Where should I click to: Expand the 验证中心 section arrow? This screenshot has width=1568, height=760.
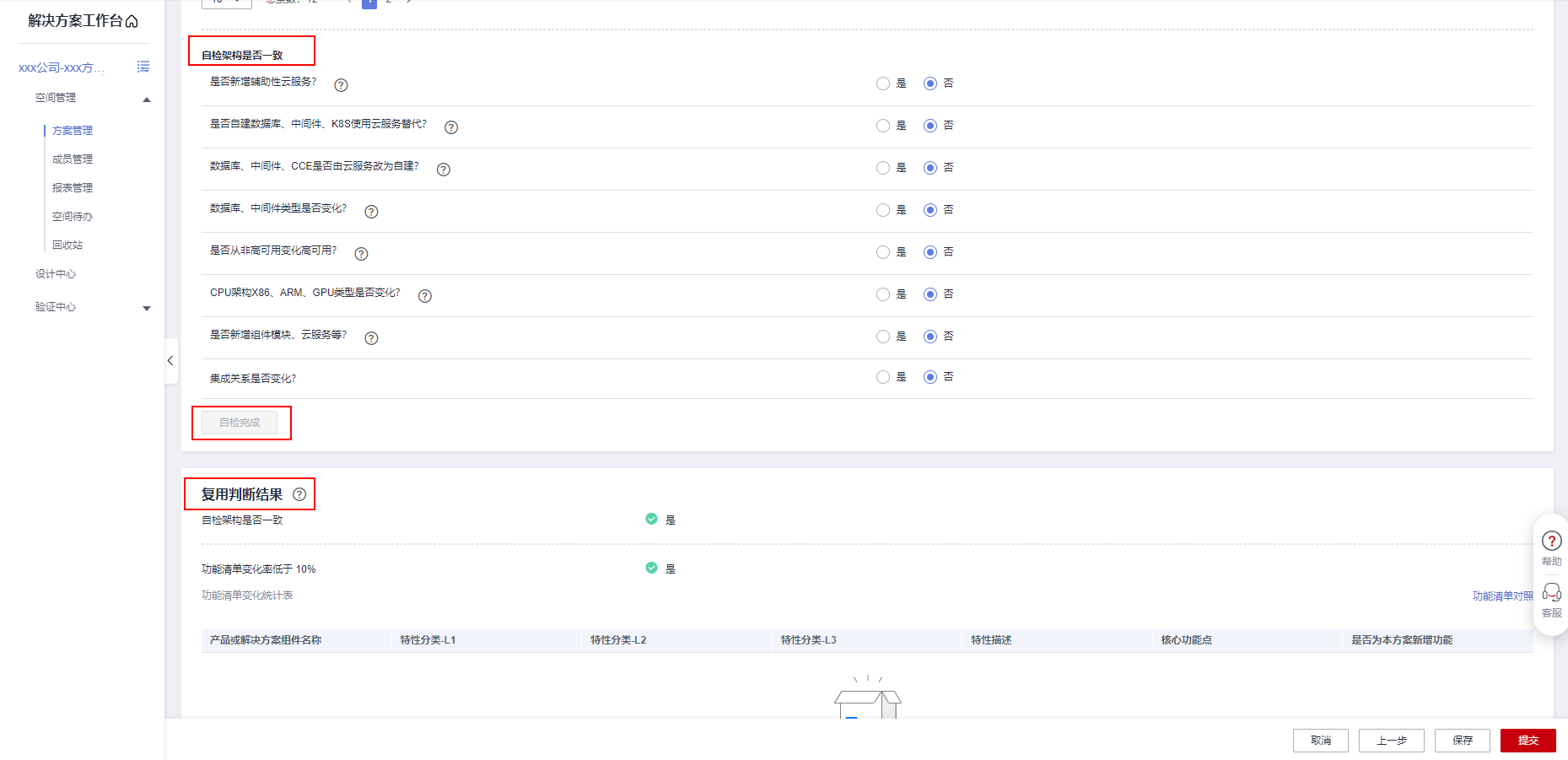[x=147, y=309]
